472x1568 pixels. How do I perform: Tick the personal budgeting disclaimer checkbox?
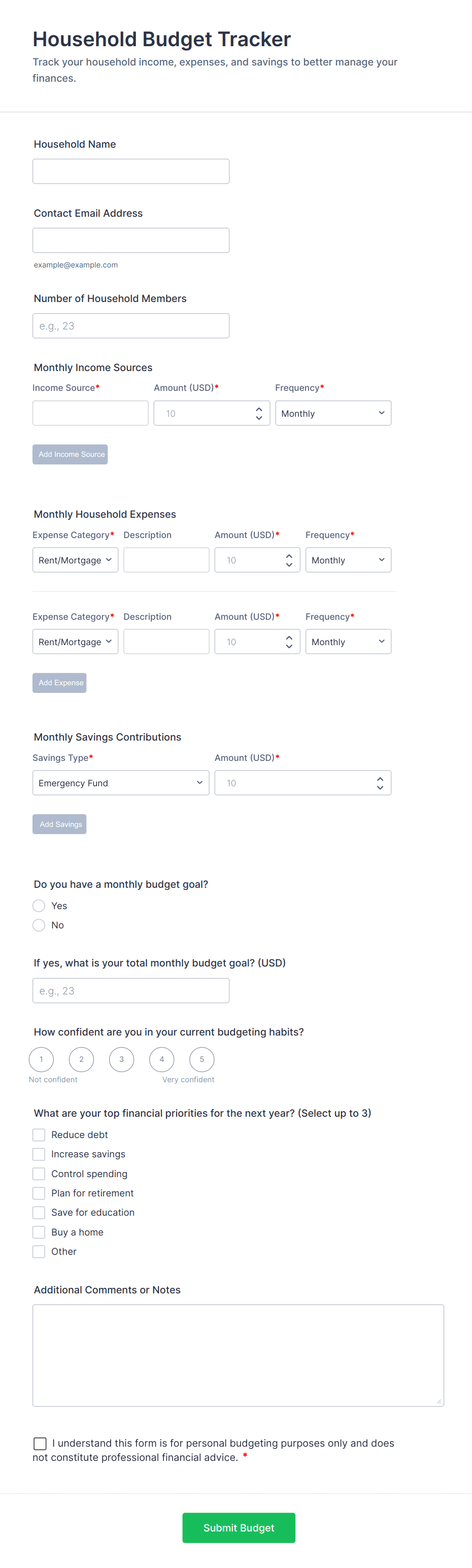click(x=40, y=1444)
